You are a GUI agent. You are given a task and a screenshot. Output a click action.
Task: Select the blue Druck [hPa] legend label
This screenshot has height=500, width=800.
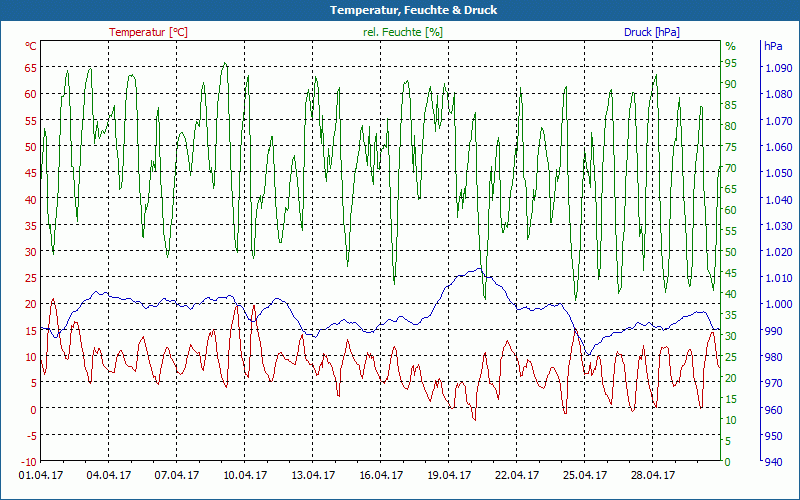tap(652, 32)
